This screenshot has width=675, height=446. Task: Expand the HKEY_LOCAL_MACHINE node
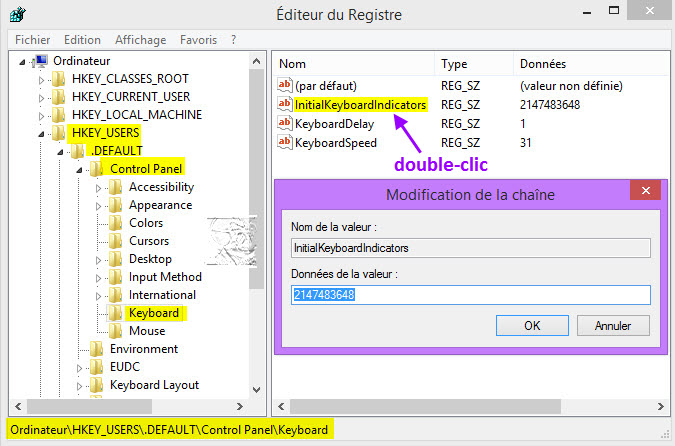(x=41, y=116)
